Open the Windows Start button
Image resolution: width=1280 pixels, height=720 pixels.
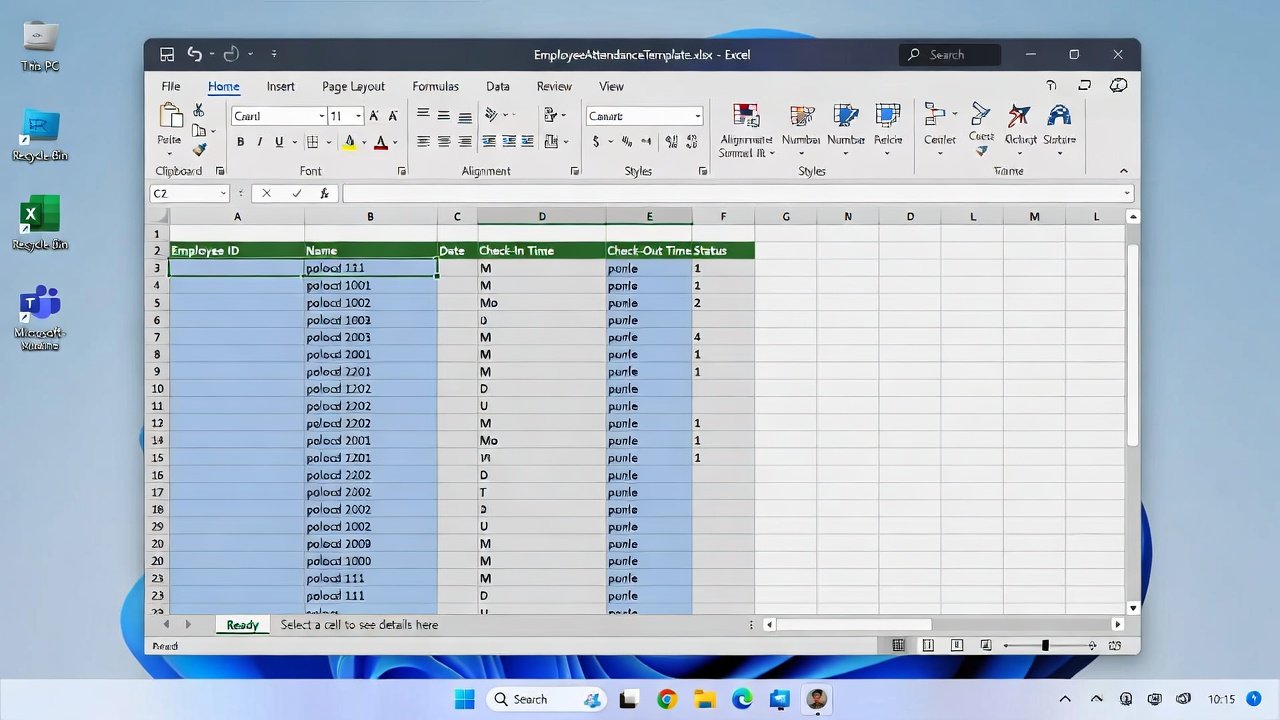(x=465, y=699)
